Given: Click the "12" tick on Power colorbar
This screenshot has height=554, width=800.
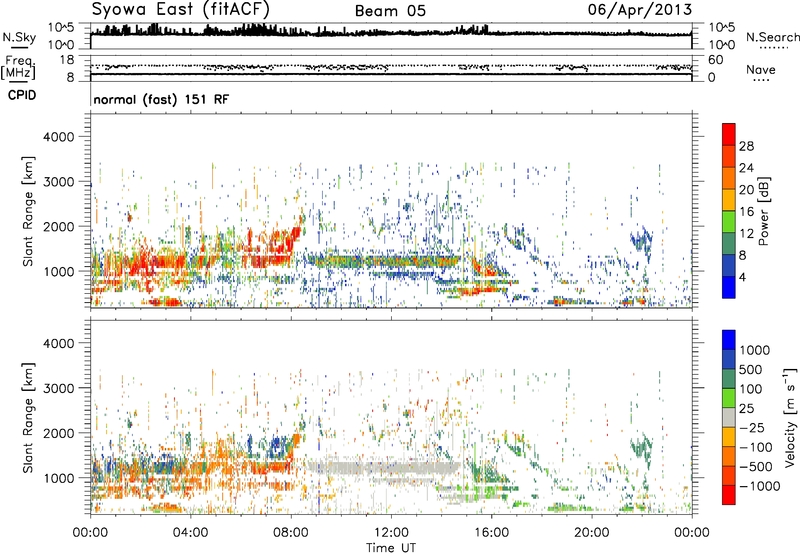Looking at the screenshot, I should click(x=746, y=234).
